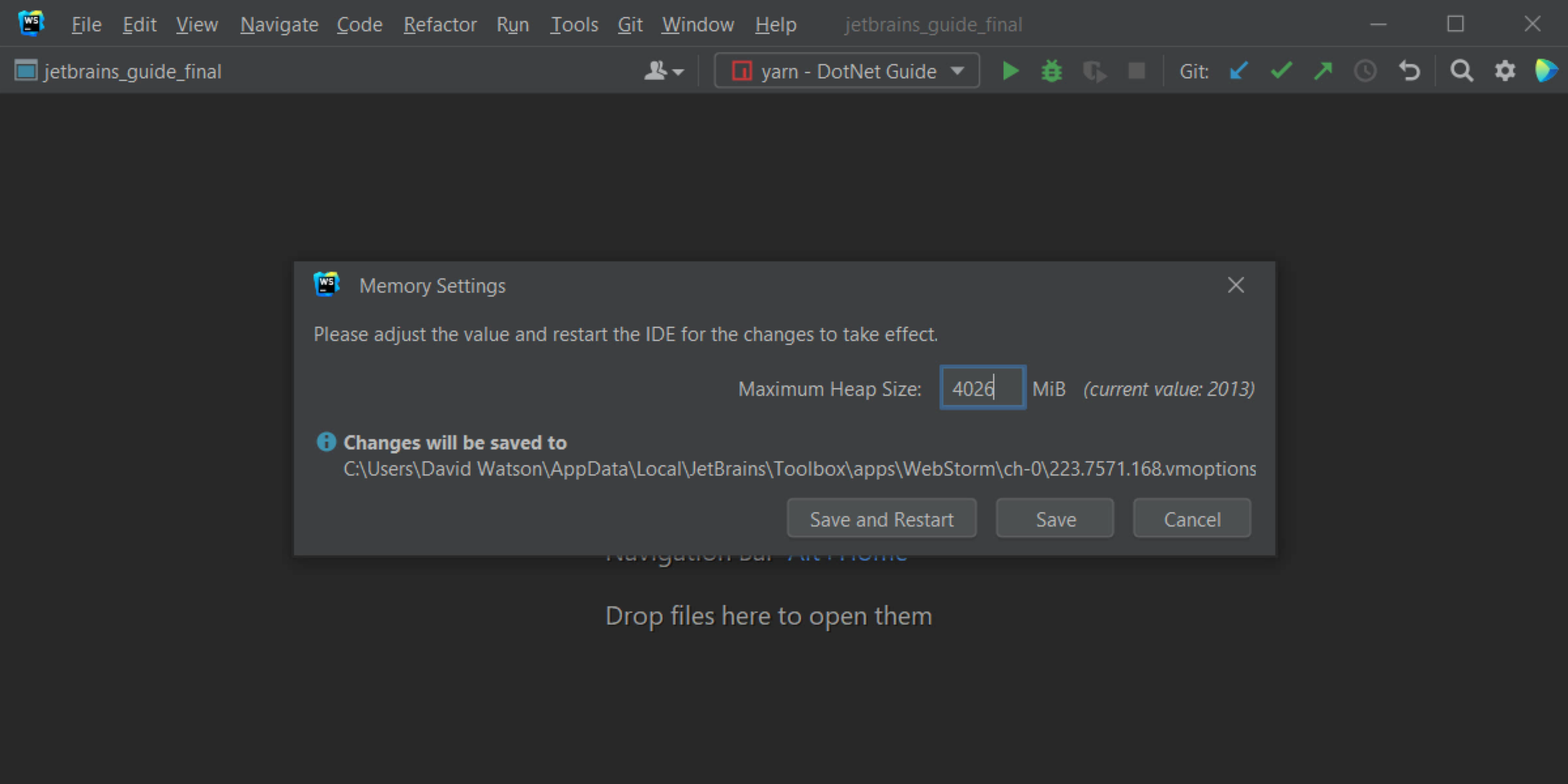
Task: Show Git history
Action: click(x=1365, y=71)
